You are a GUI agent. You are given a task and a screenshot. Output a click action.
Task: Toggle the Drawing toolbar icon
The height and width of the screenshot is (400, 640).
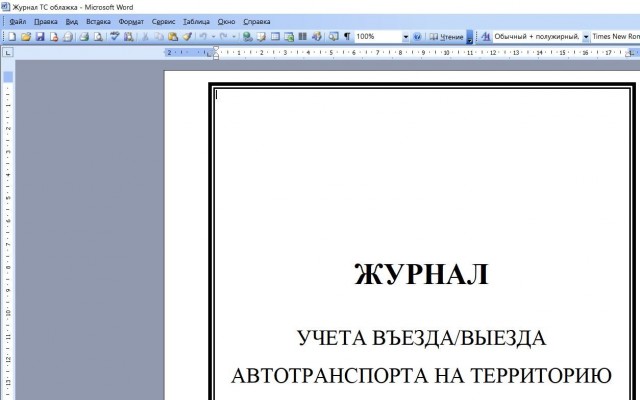click(316, 37)
